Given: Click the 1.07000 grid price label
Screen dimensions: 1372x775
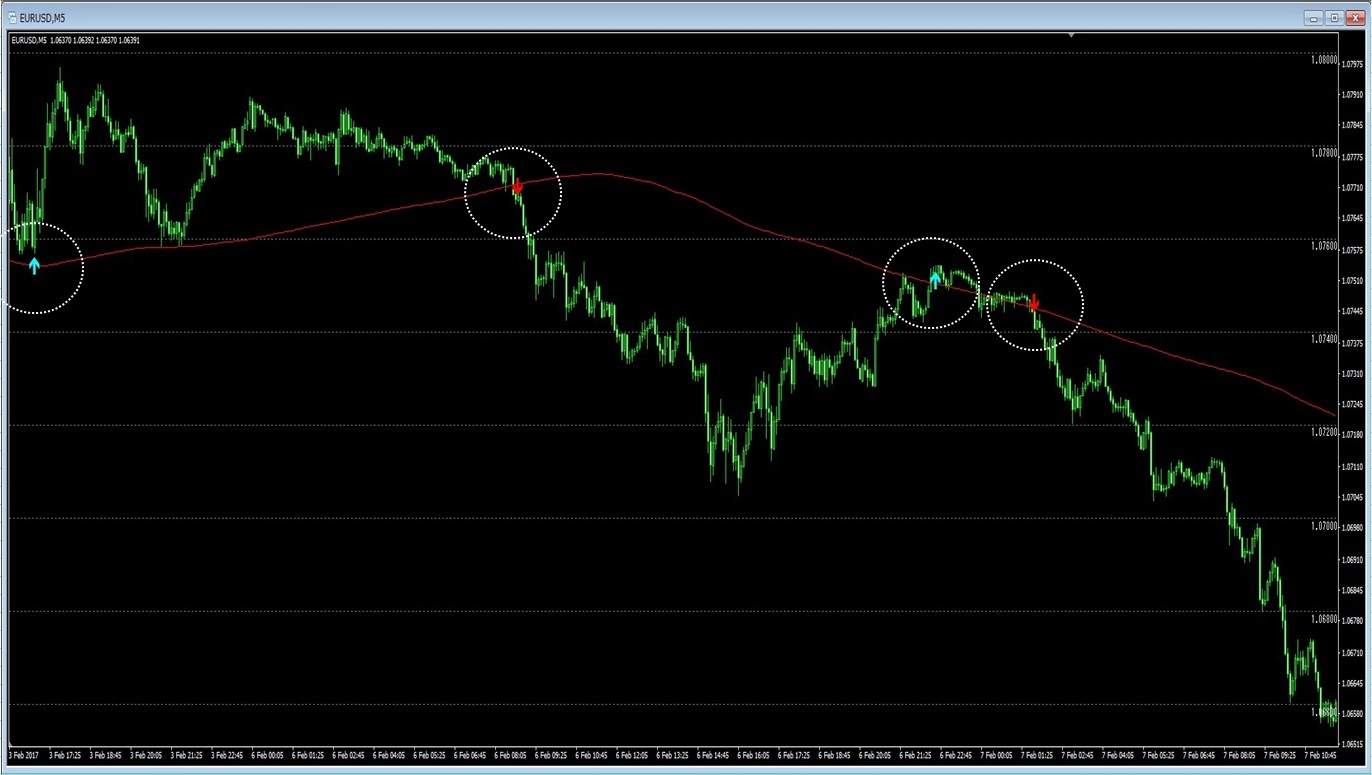Looking at the screenshot, I should point(1323,525).
